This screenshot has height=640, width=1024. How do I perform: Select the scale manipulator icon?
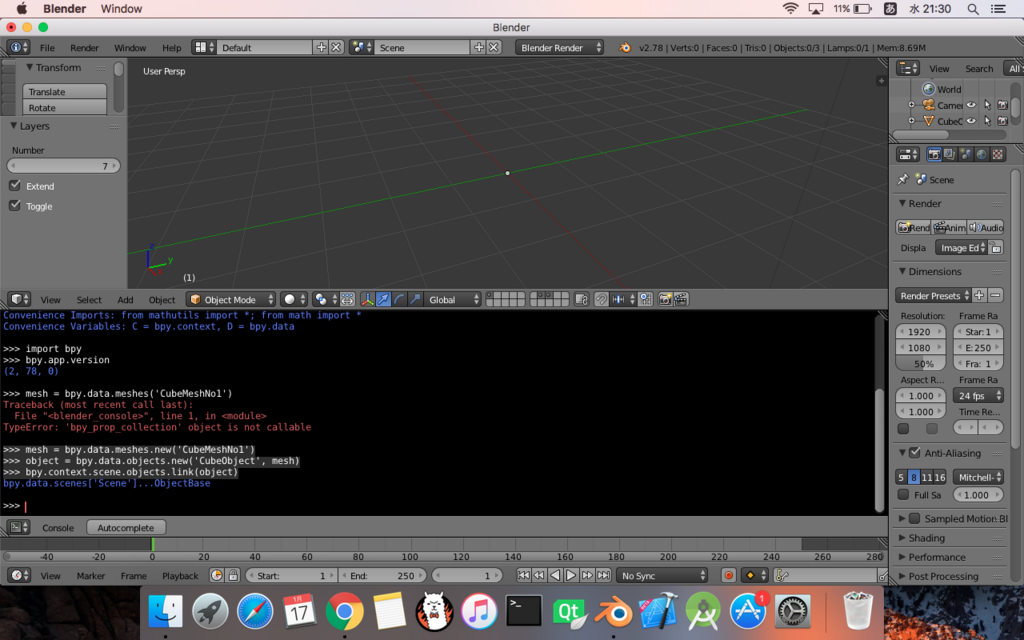(x=415, y=299)
